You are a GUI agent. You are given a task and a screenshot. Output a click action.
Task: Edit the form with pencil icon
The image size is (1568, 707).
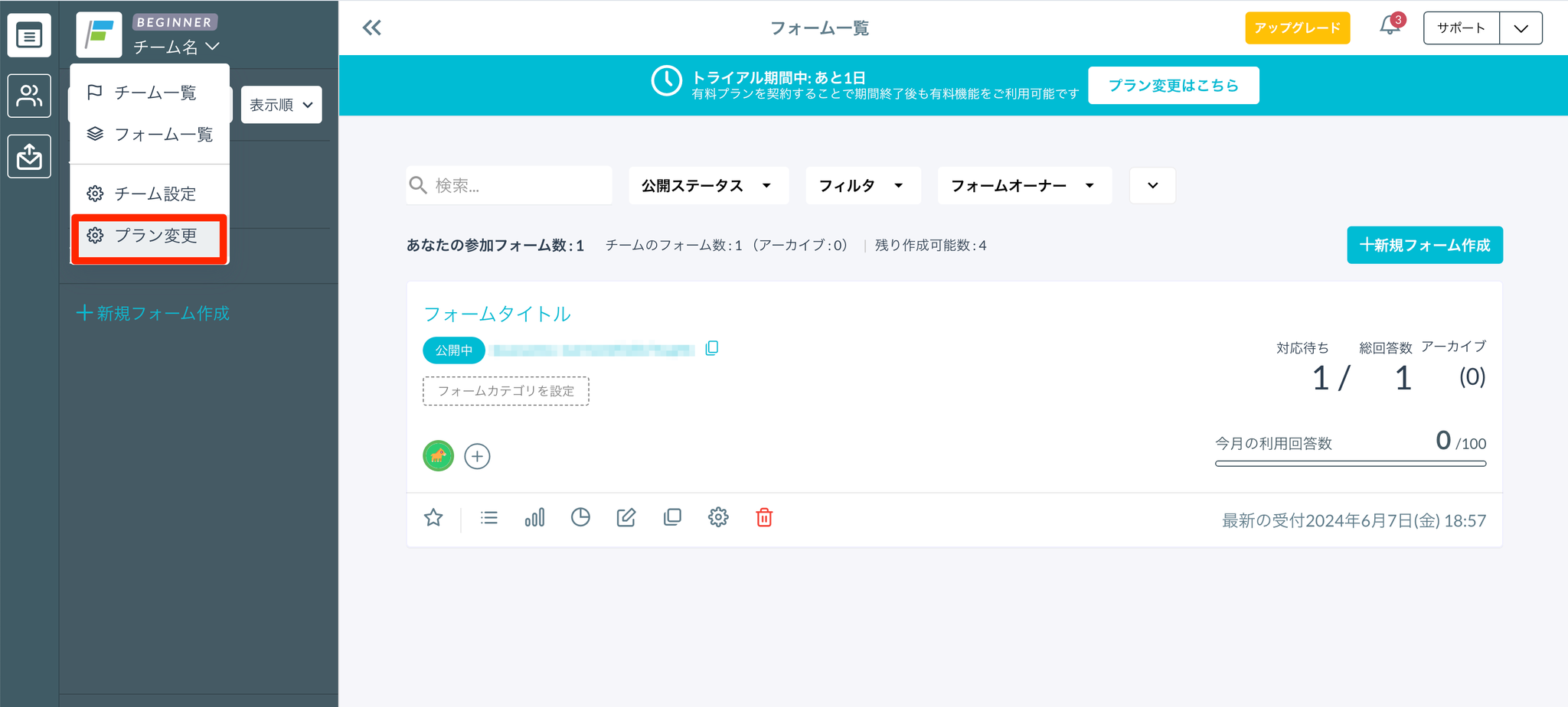tap(626, 518)
